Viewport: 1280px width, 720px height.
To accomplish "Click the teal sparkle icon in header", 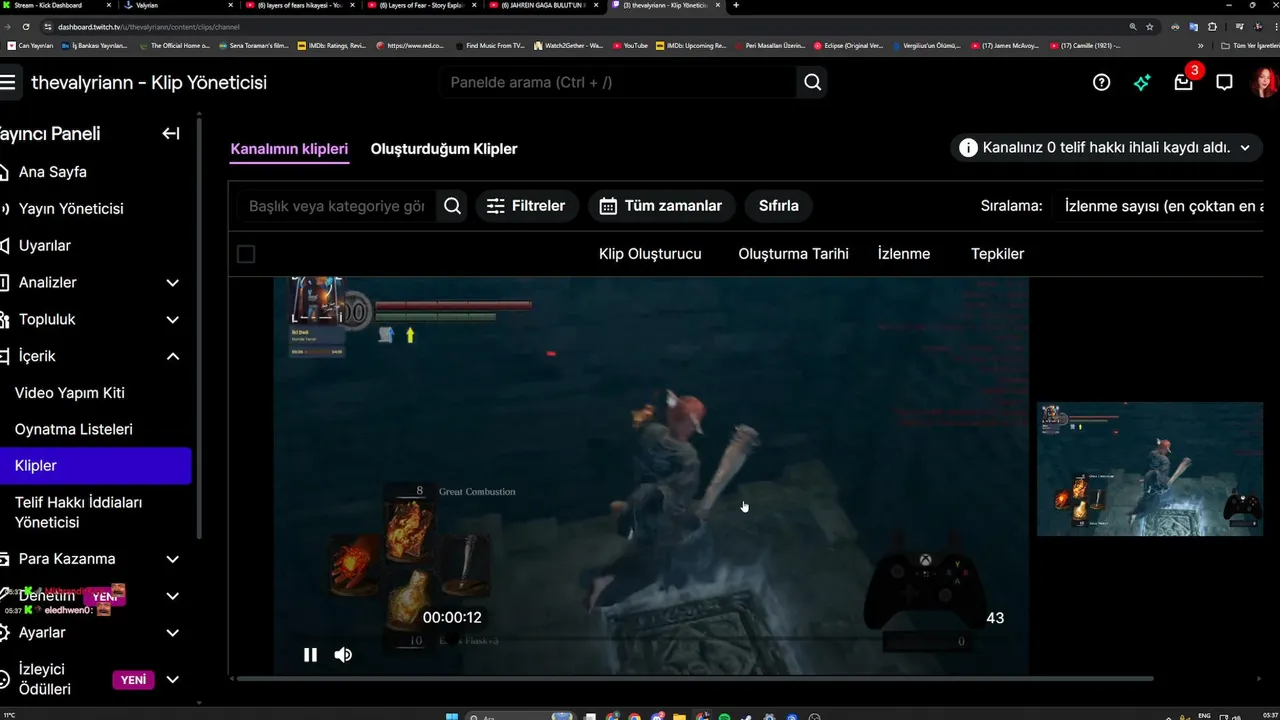I will [1142, 82].
